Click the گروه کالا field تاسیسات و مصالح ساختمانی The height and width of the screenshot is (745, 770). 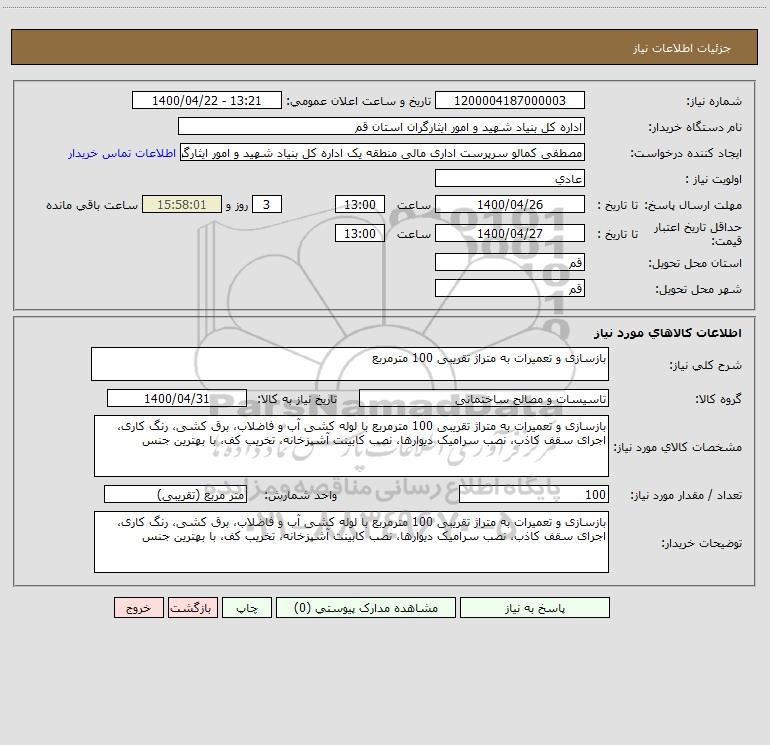(484, 398)
